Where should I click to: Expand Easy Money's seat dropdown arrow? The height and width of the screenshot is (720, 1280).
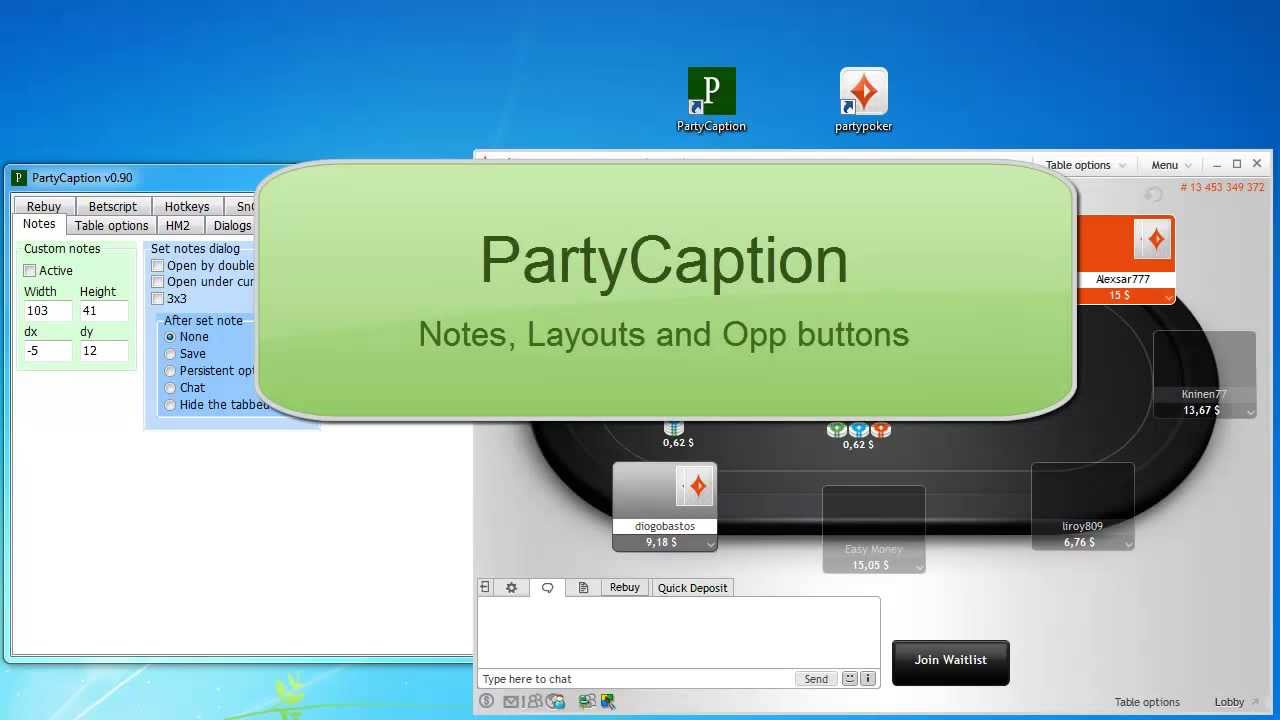click(919, 567)
